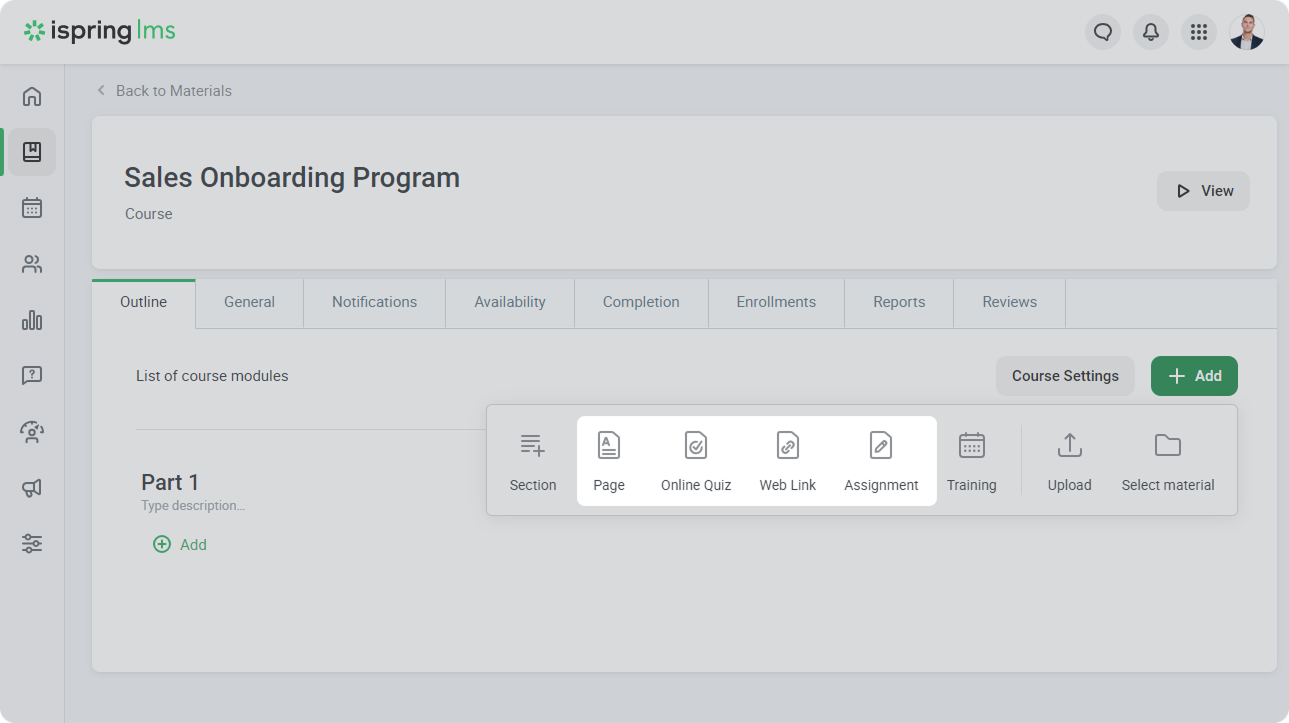Click the Course Settings button
The width and height of the screenshot is (1289, 723).
click(1065, 376)
